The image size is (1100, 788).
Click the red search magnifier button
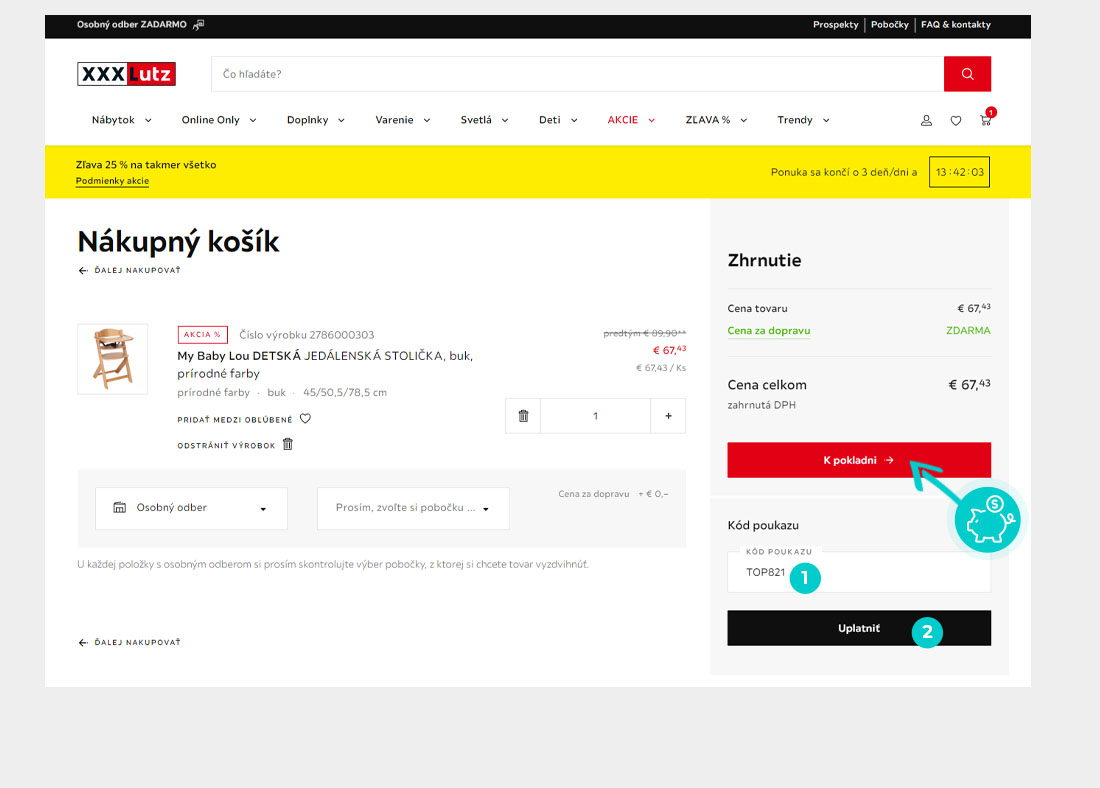click(967, 74)
